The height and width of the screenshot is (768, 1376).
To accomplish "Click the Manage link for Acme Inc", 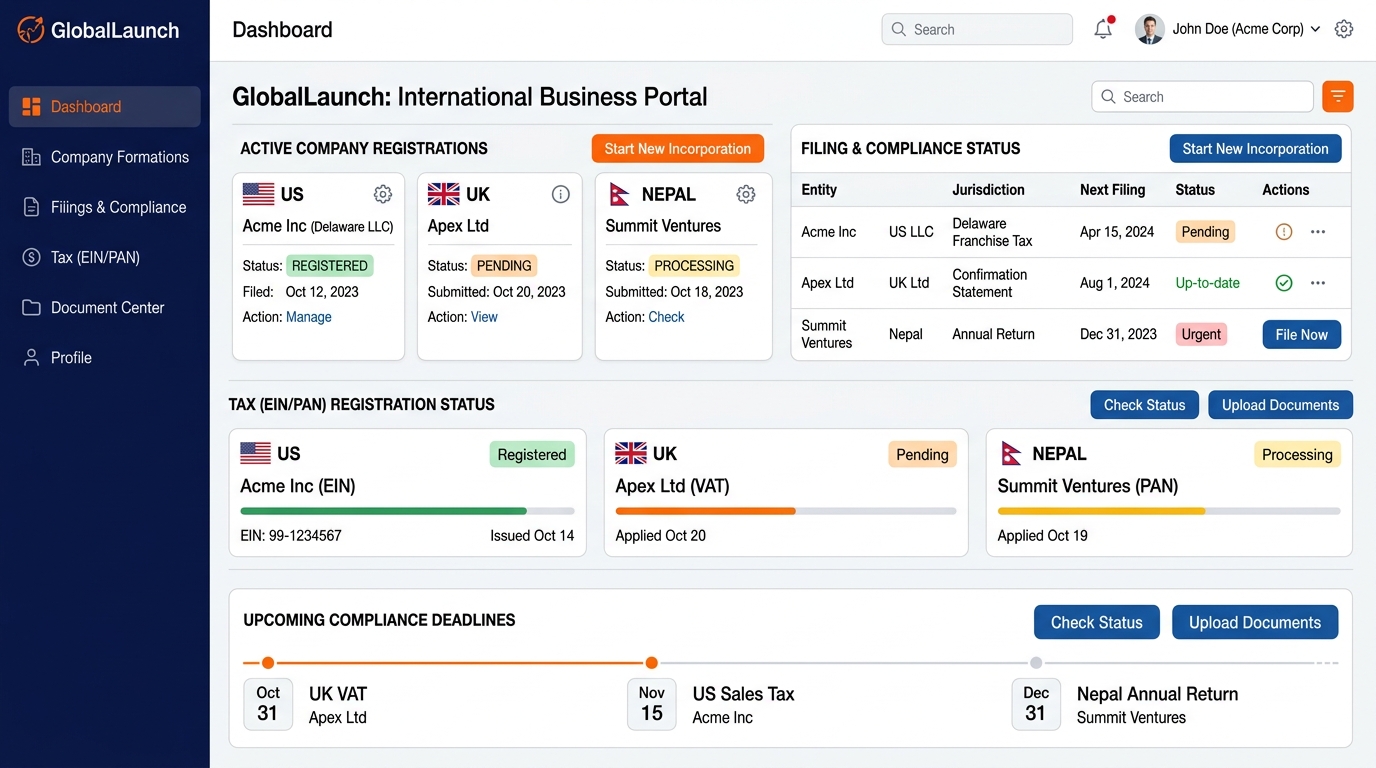I will click(309, 317).
